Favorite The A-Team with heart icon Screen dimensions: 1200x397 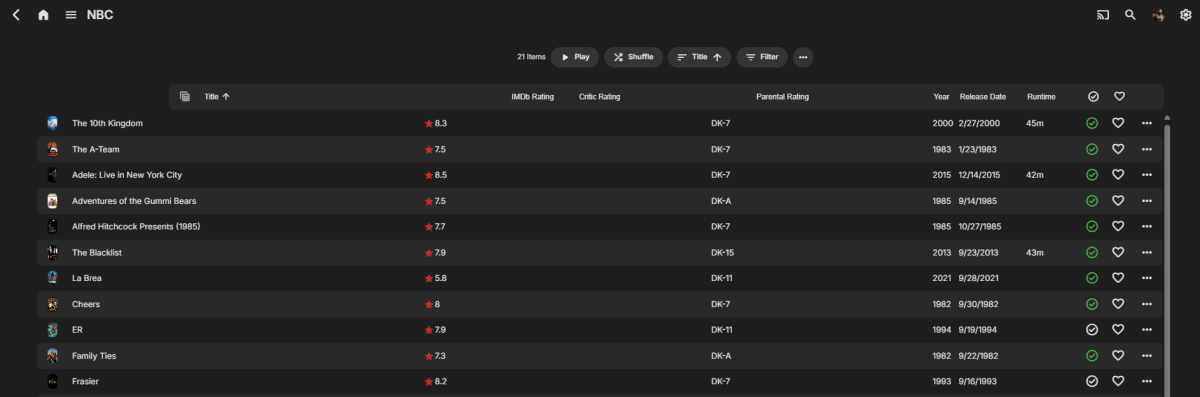(1118, 149)
